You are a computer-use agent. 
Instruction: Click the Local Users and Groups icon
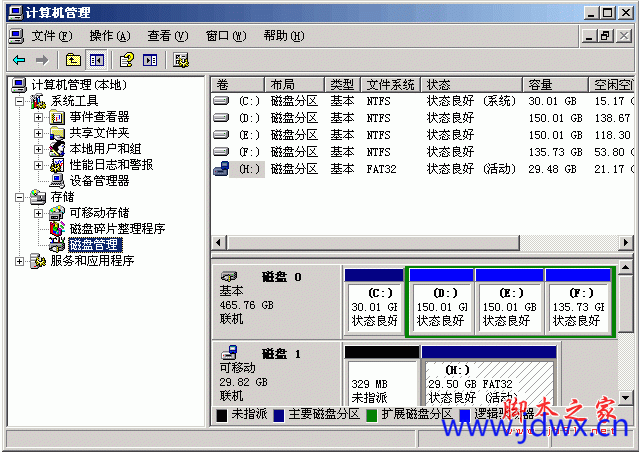tap(57, 149)
